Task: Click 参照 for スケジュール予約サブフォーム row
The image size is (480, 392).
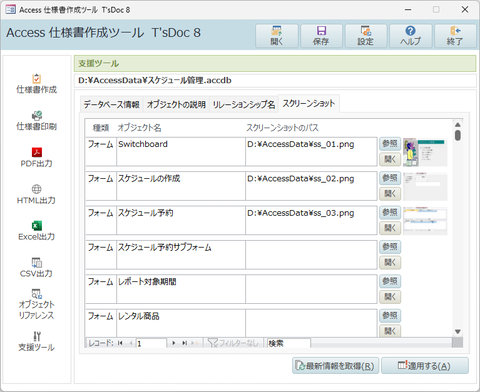Action: pos(390,247)
